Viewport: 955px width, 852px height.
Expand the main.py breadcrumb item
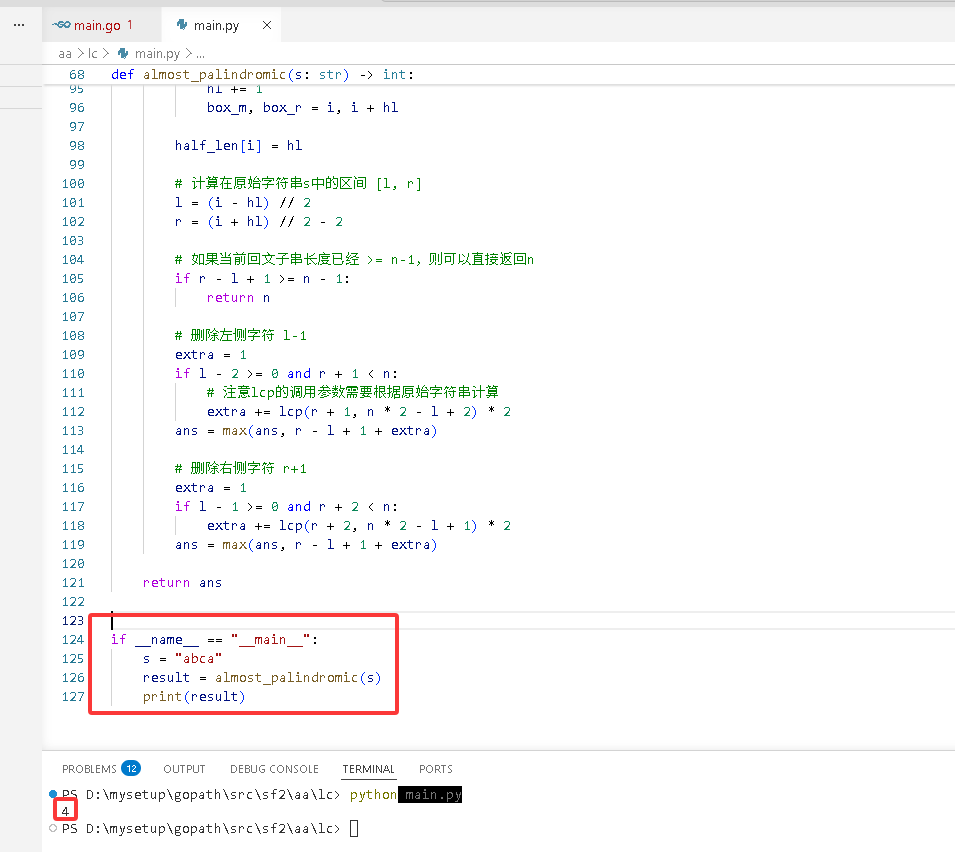tap(157, 54)
